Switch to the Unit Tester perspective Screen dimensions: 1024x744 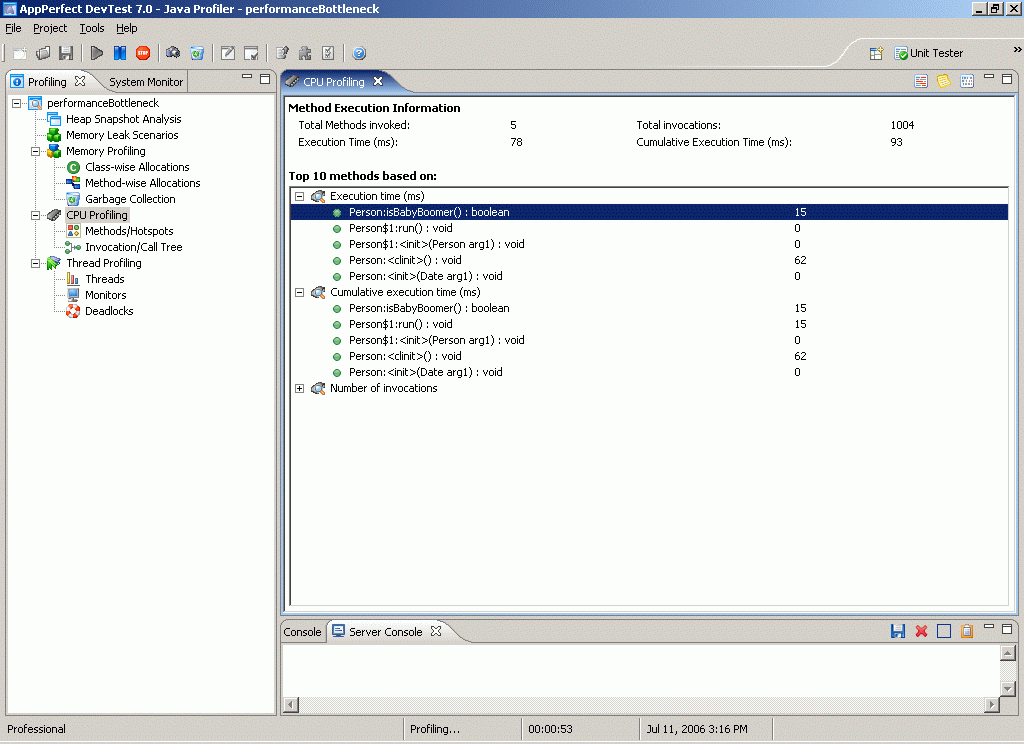[929, 54]
